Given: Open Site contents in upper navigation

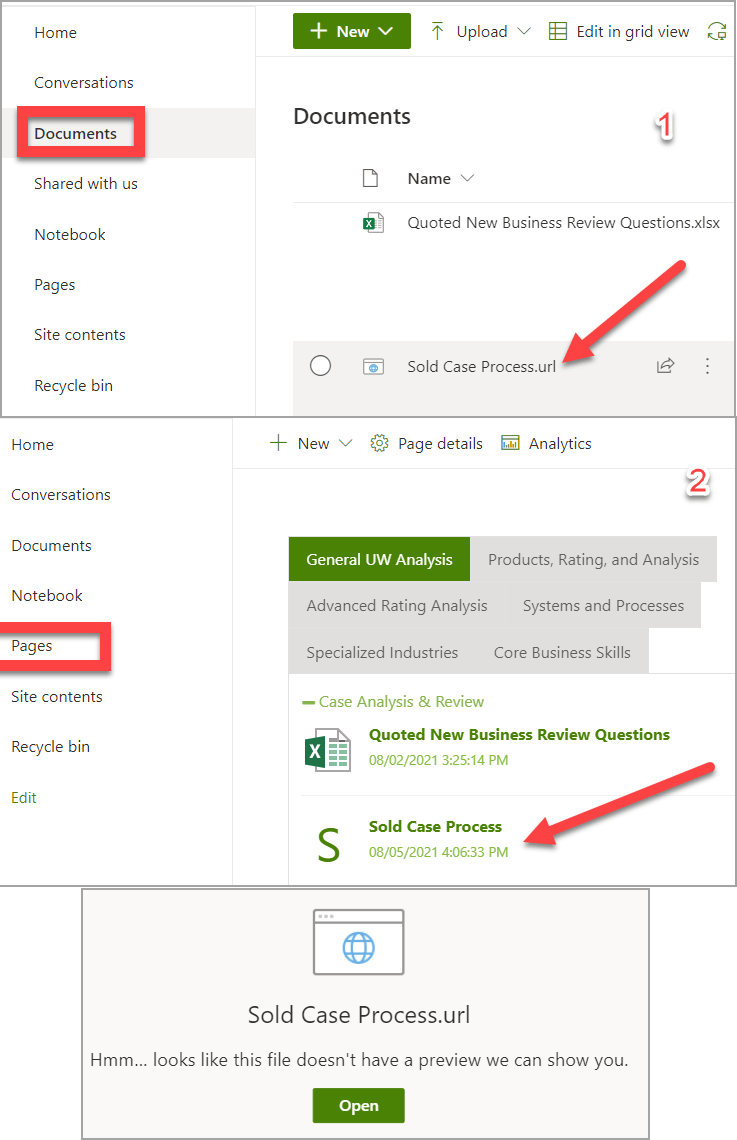Looking at the screenshot, I should pyautogui.click(x=80, y=335).
